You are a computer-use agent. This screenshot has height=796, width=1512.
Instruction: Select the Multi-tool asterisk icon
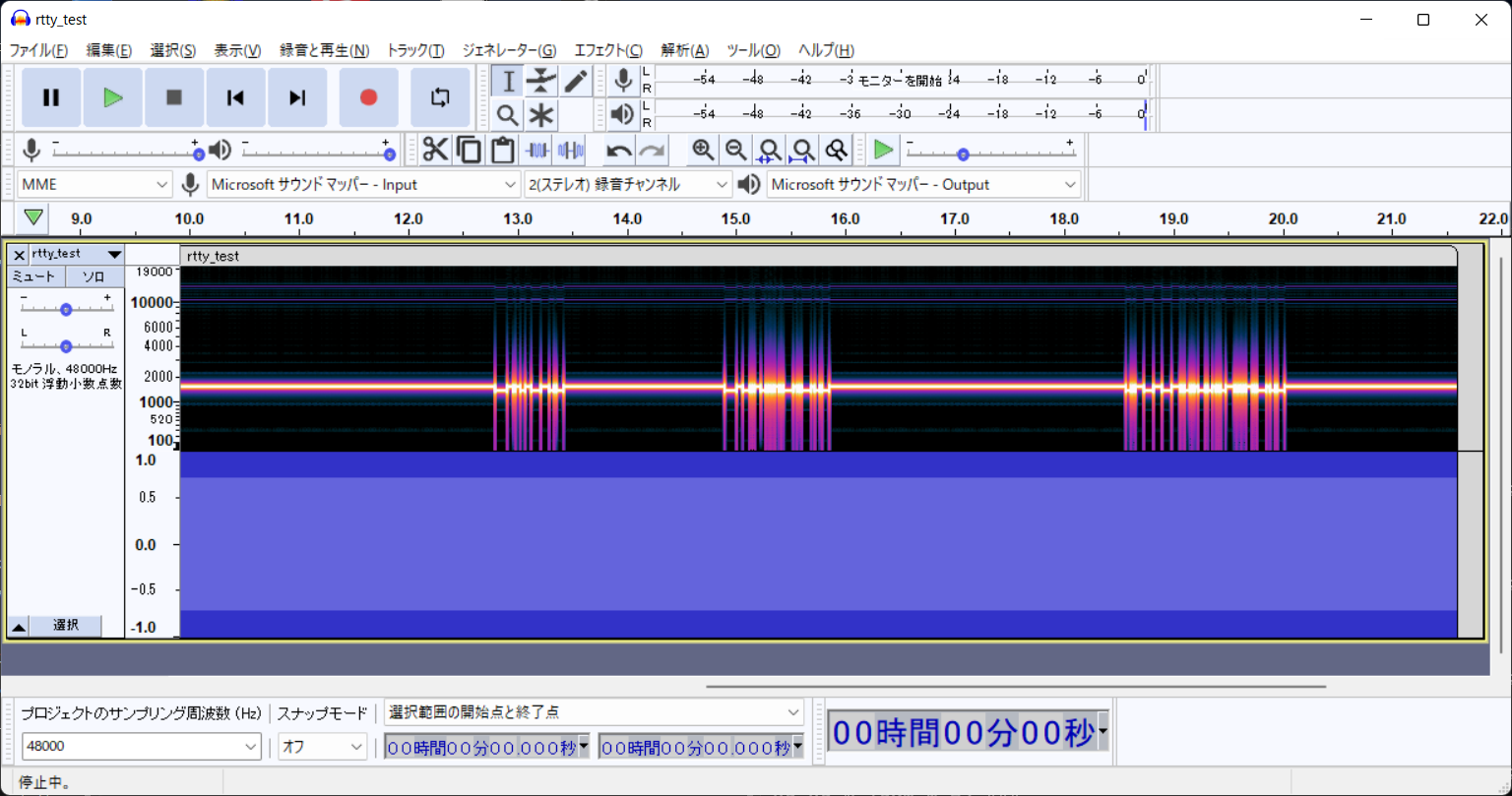[x=541, y=115]
